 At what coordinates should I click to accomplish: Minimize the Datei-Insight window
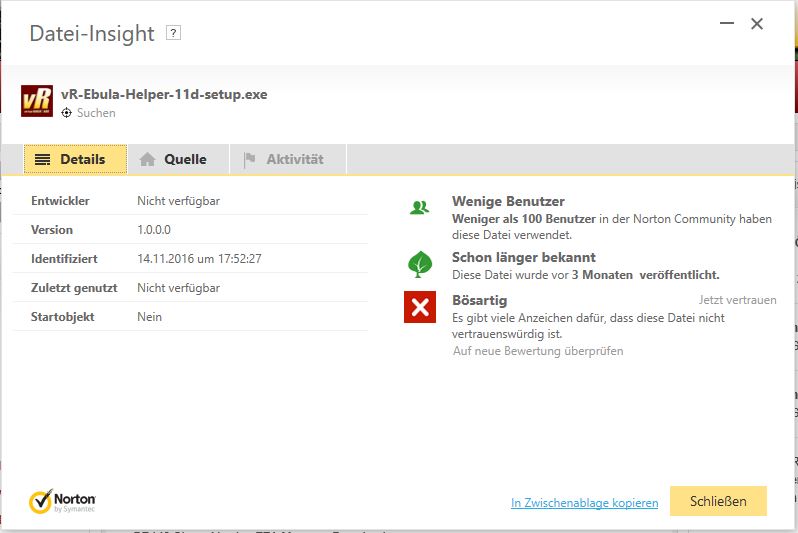click(727, 23)
